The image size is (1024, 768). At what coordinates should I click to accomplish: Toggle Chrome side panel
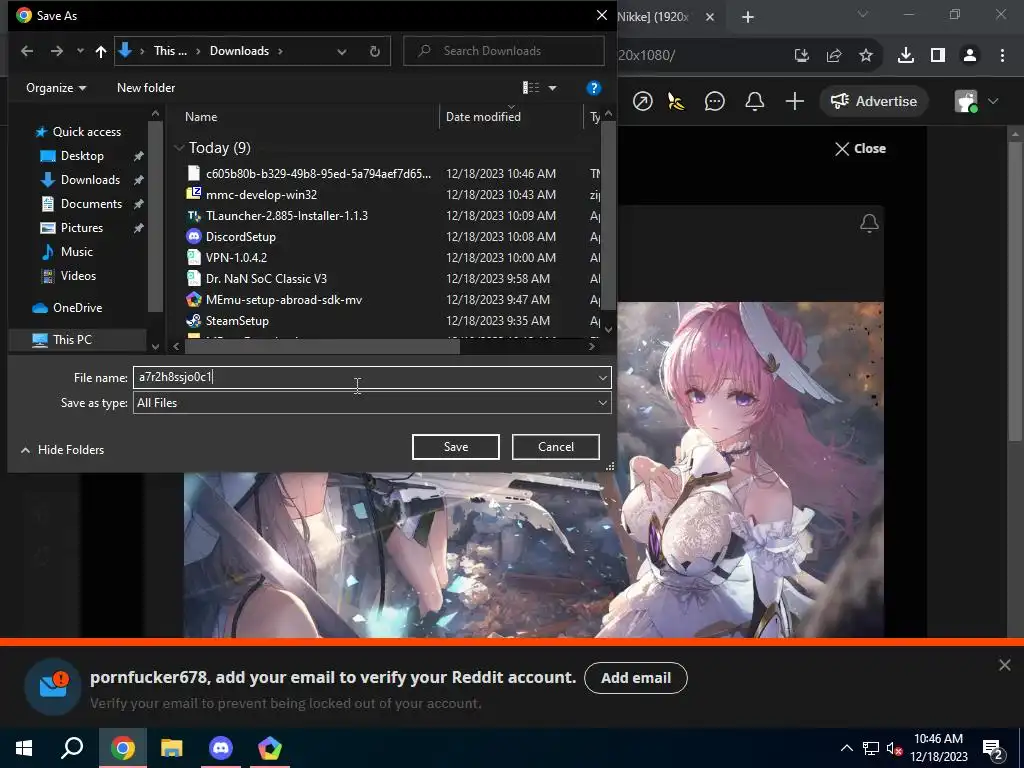point(938,56)
